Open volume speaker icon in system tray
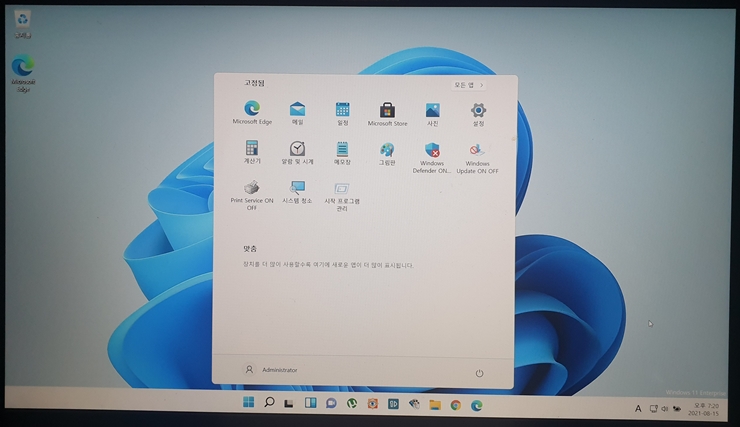This screenshot has height=427, width=740. tap(664, 409)
